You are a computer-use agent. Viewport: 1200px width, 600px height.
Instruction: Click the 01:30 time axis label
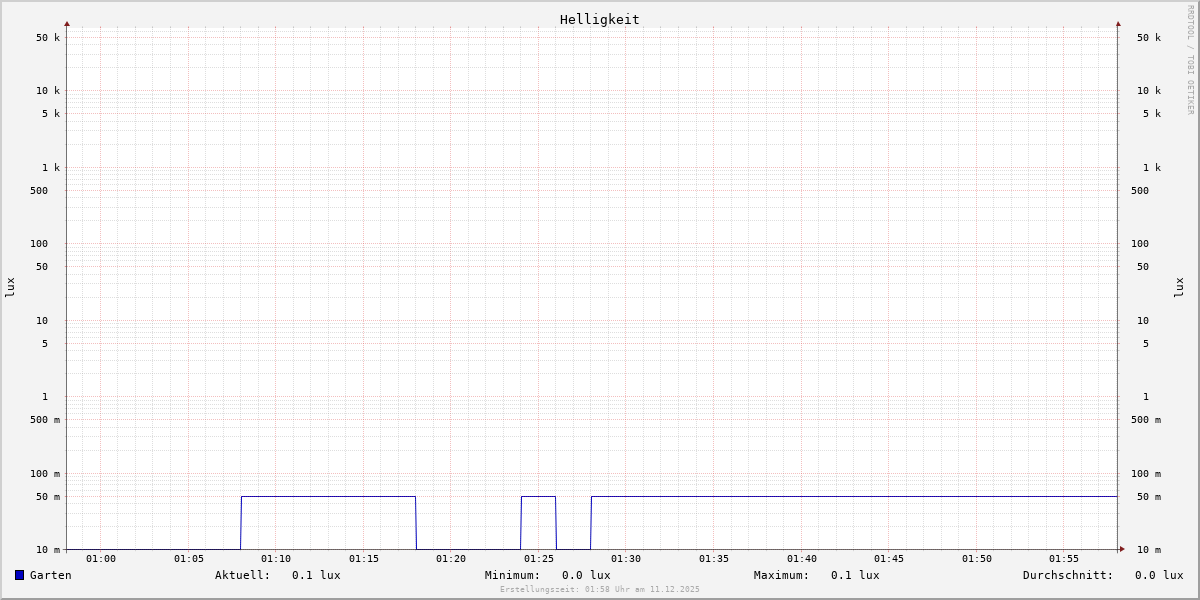coord(626,559)
